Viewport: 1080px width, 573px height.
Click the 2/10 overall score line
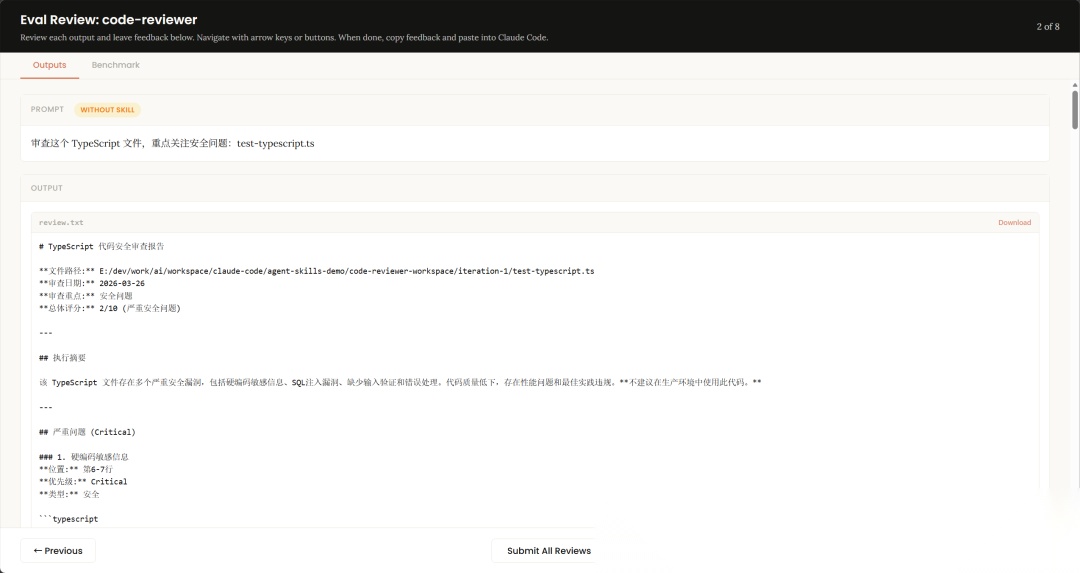(x=110, y=308)
